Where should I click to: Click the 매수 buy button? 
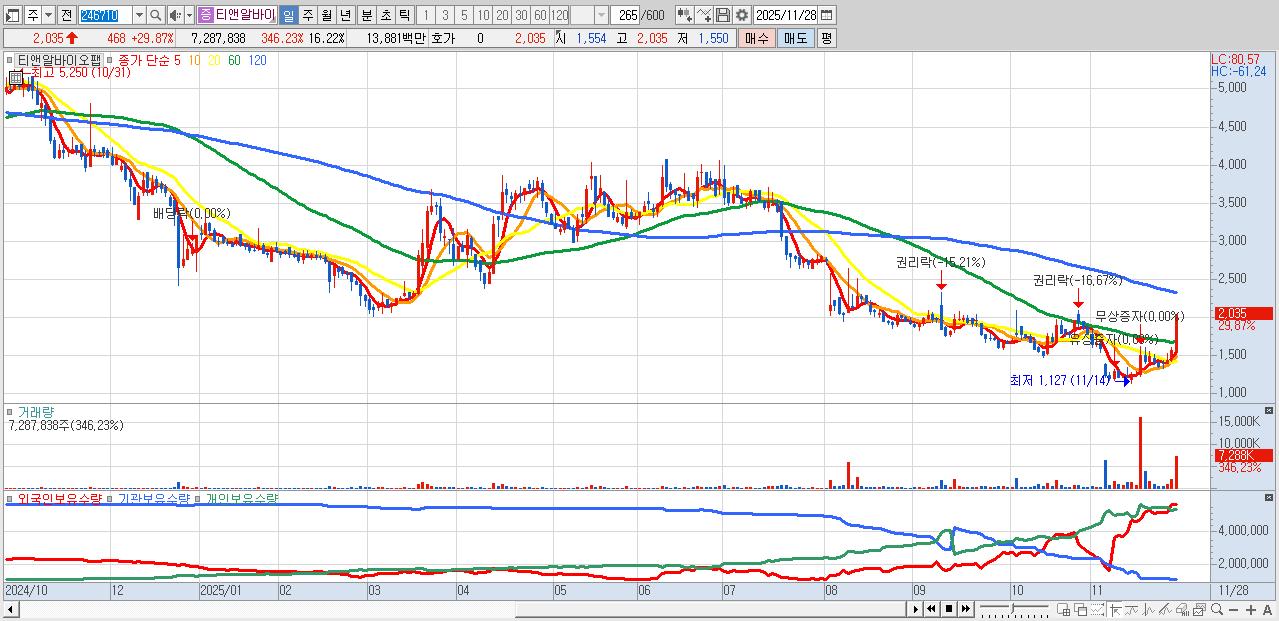coord(757,38)
